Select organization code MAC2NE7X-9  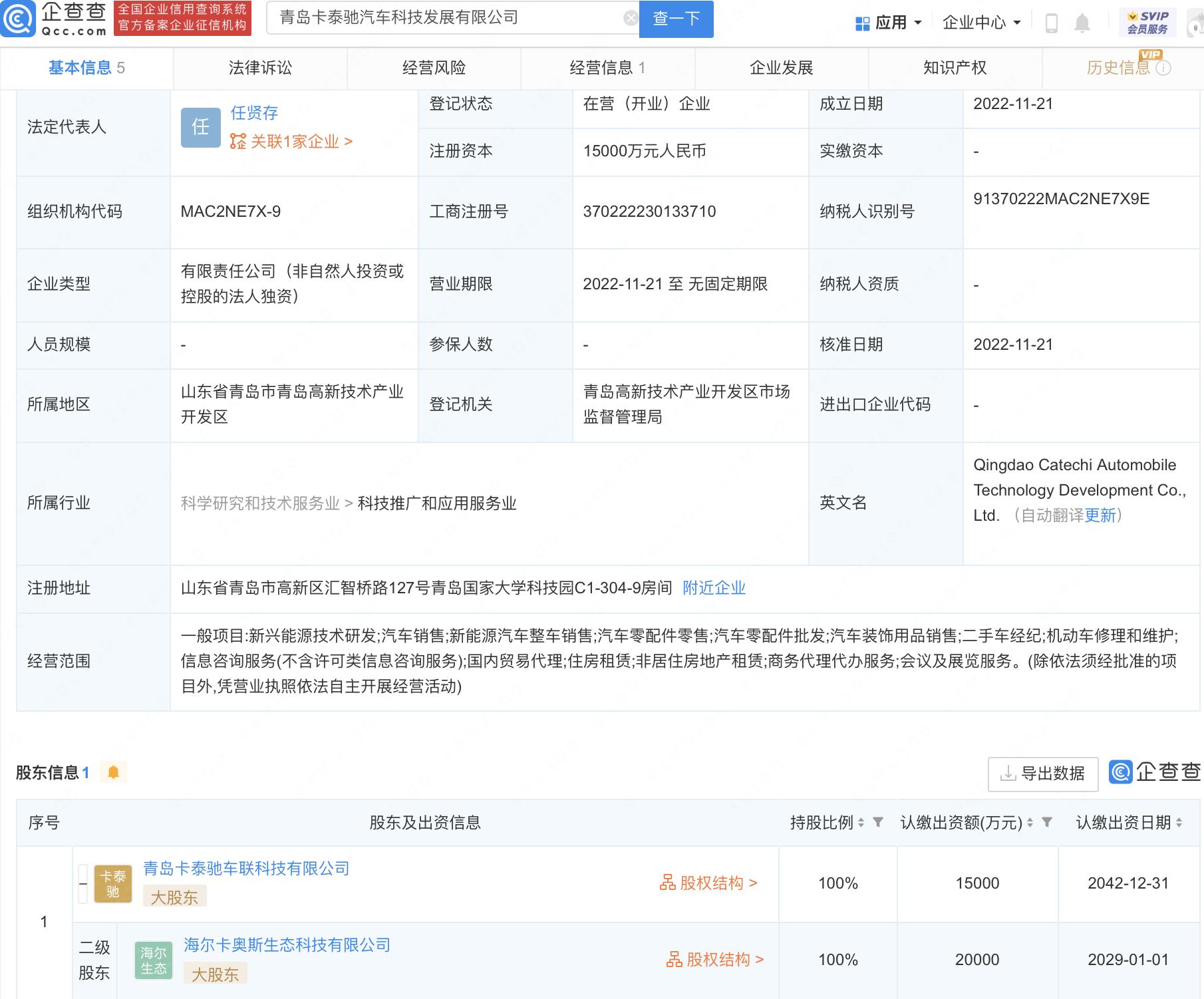point(231,212)
